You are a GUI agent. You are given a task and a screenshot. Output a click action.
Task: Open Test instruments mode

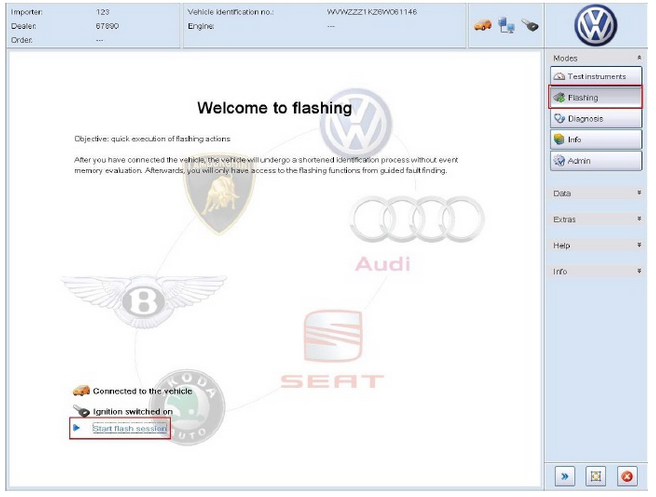coord(596,76)
